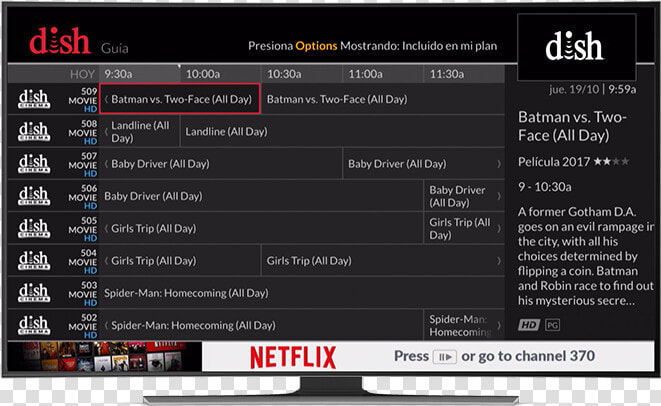Click the Batman vs. Two-Face title in info panel
This screenshot has height=406, width=661.
pyautogui.click(x=572, y=126)
